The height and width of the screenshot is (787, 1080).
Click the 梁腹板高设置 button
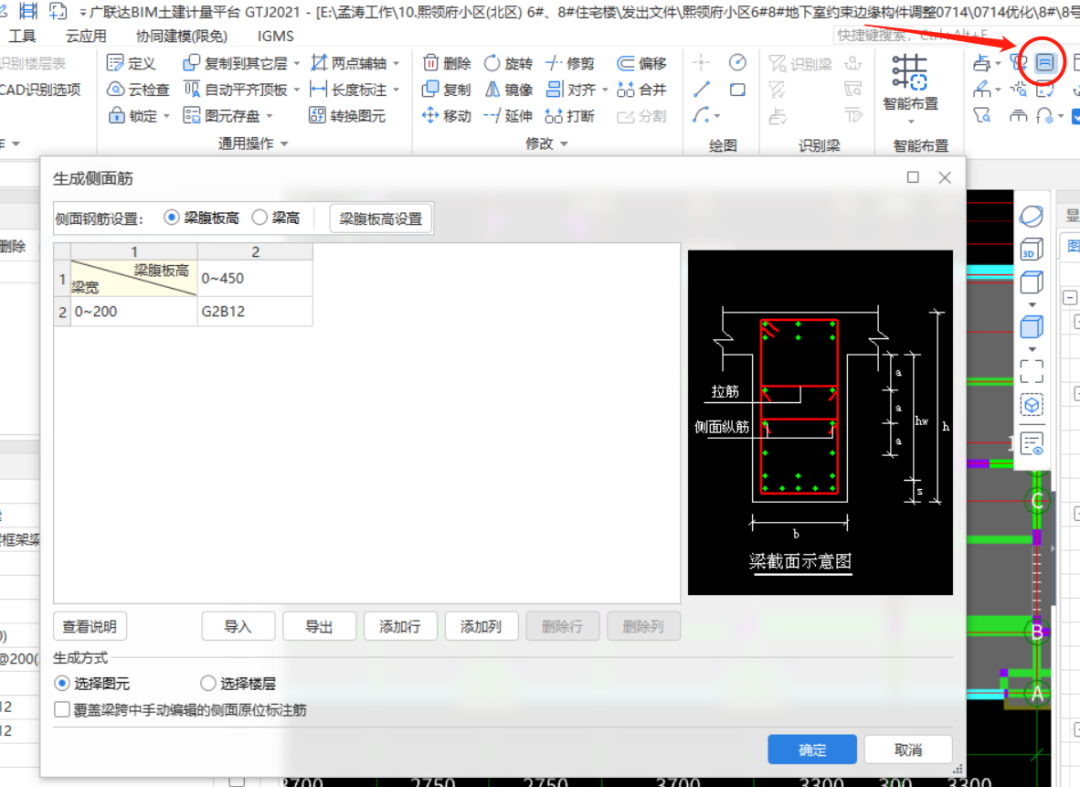pyautogui.click(x=380, y=218)
